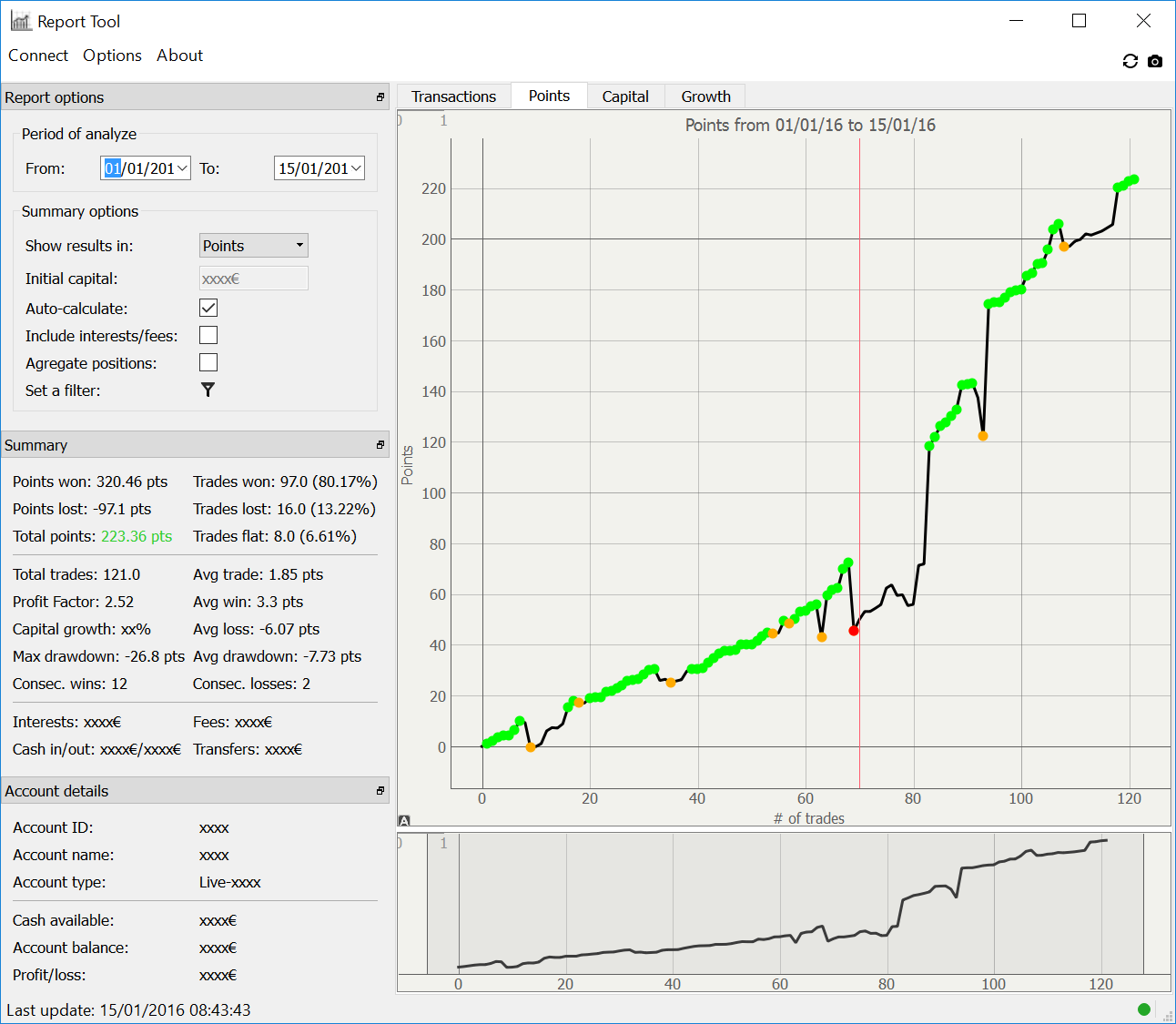Viewport: 1176px width, 1024px height.
Task: Click the green connection status indicator
Action: (x=1144, y=1009)
